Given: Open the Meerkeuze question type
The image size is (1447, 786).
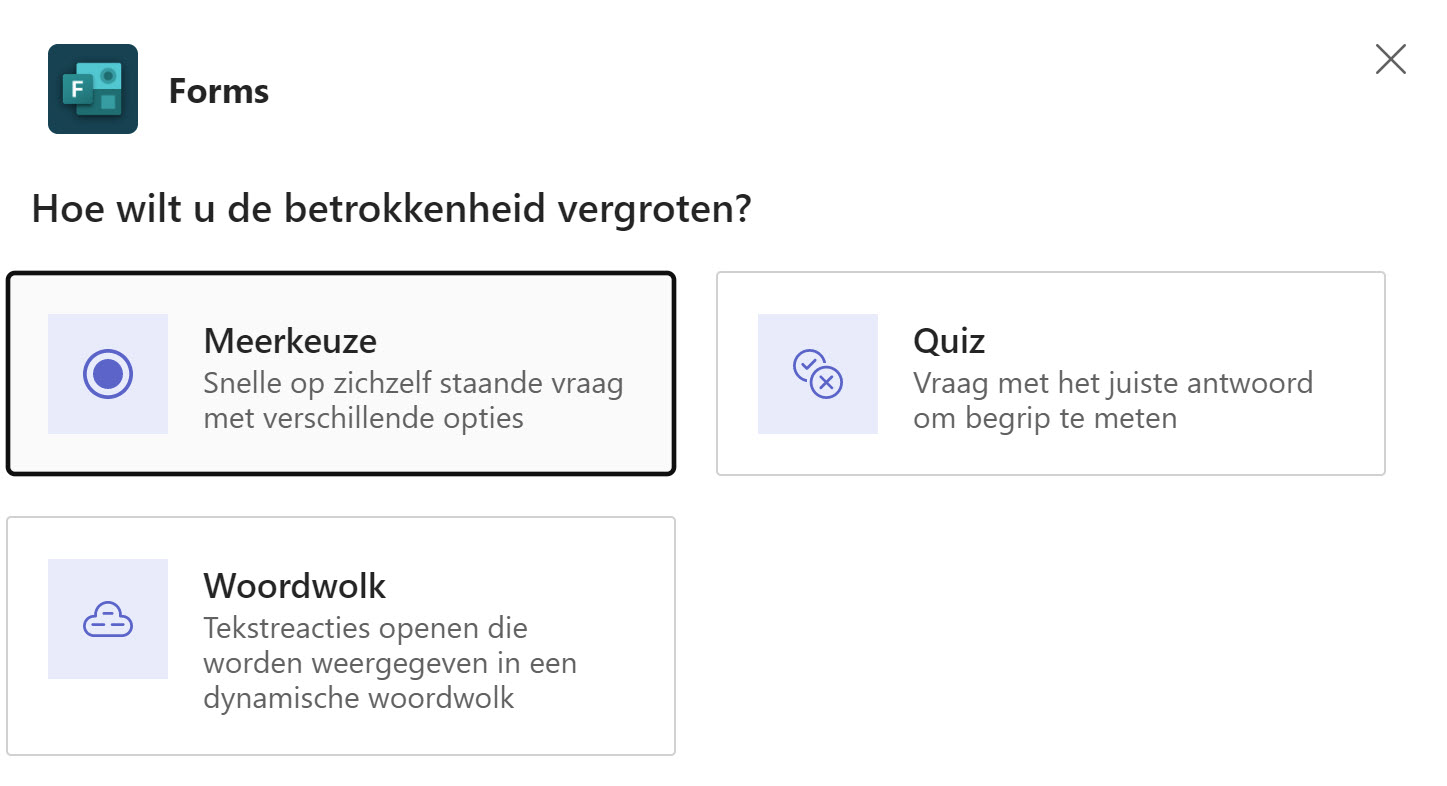Looking at the screenshot, I should point(342,372).
